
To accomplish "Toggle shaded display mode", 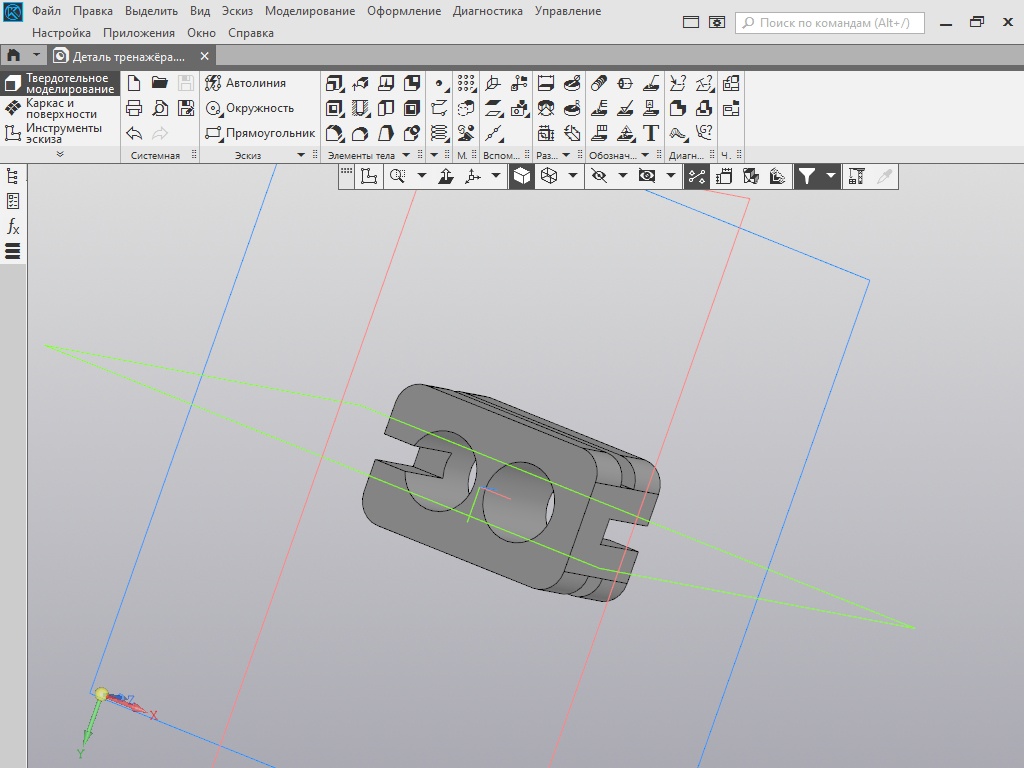I will pos(522,176).
